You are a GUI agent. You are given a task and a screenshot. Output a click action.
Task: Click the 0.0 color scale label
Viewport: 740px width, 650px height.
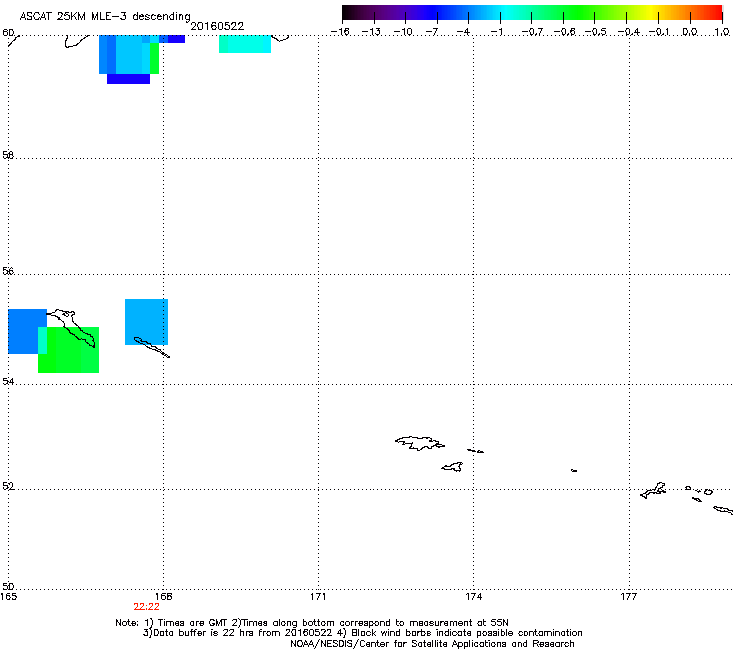click(690, 32)
